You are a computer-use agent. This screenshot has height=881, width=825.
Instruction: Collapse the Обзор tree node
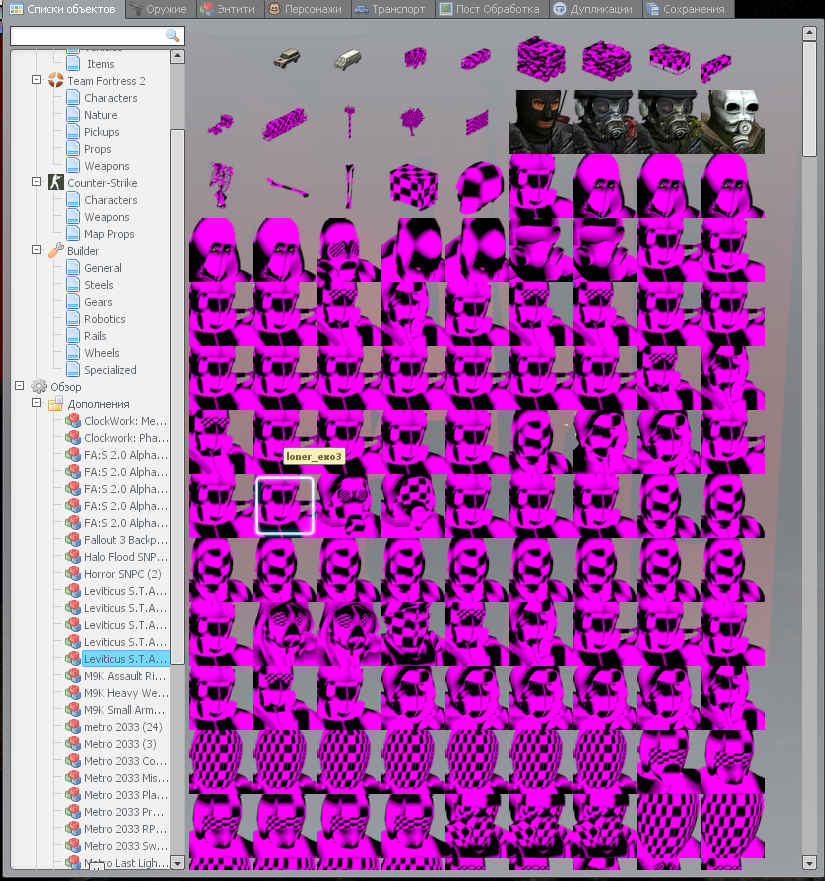pos(20,386)
